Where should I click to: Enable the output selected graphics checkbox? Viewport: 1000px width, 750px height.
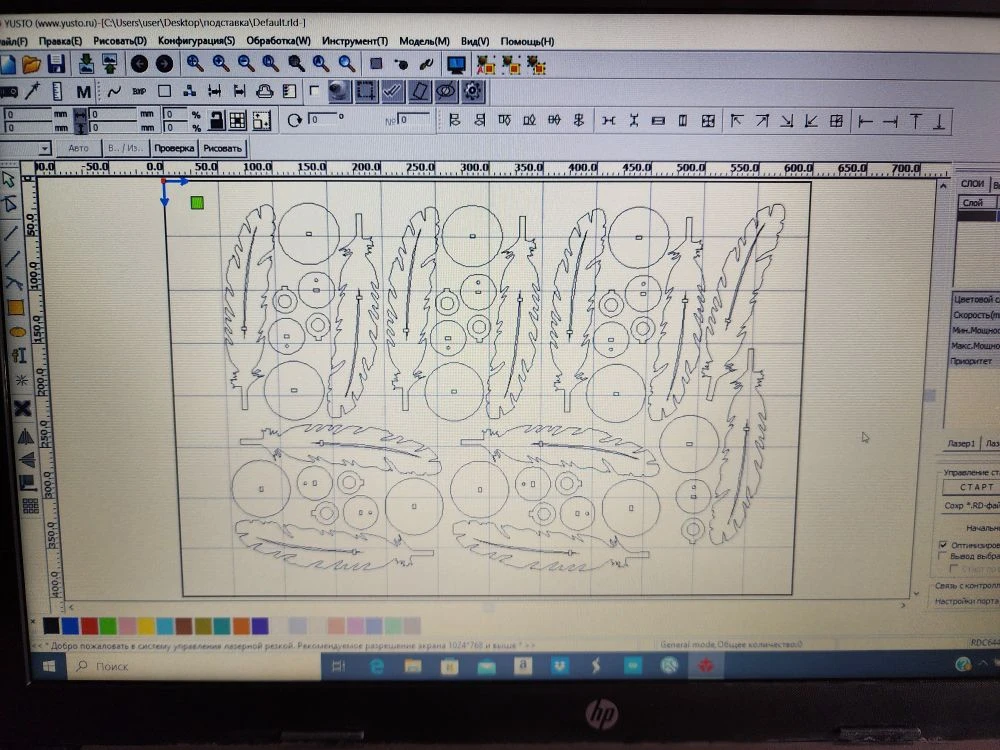coord(942,557)
